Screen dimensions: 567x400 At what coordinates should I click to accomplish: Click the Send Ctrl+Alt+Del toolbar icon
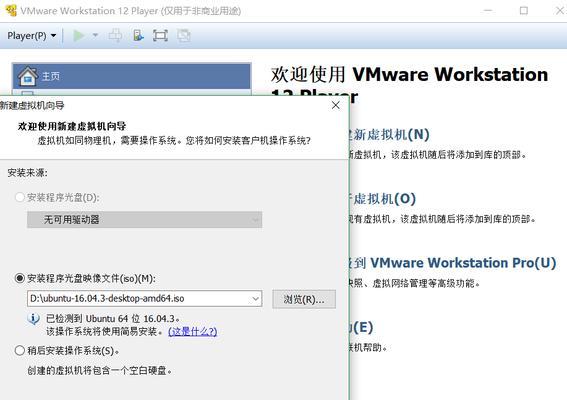(115, 35)
